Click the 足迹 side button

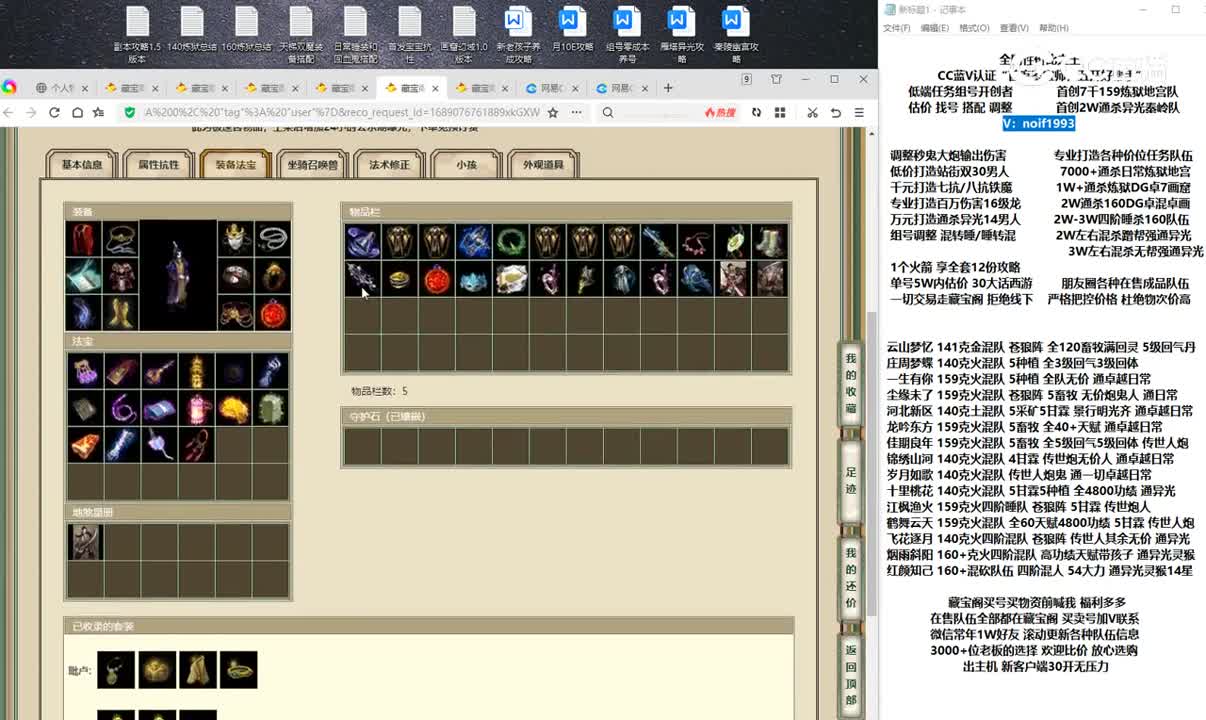coord(851,481)
